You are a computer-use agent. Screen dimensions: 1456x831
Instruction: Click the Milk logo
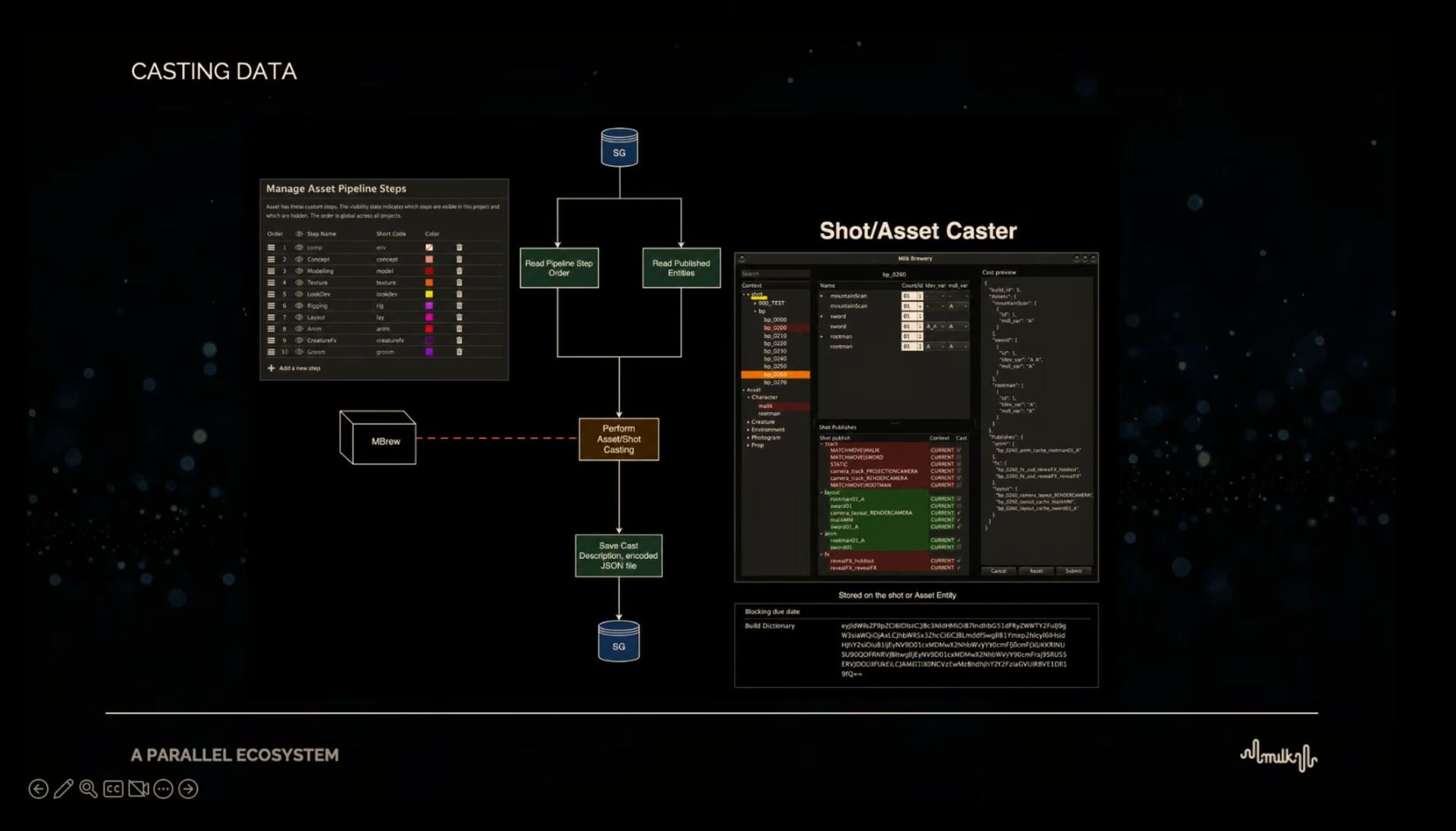click(1279, 756)
